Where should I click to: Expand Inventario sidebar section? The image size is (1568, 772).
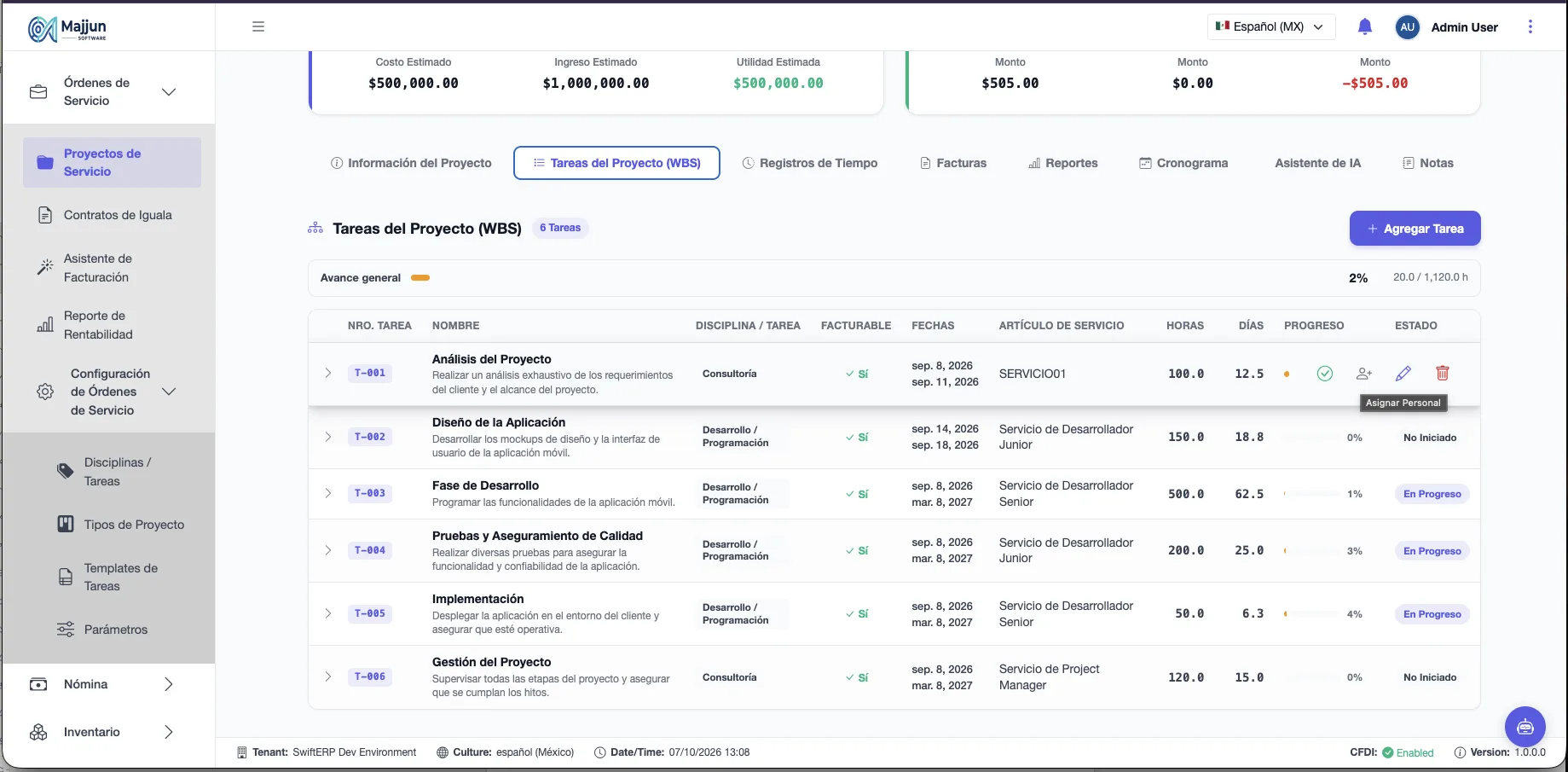click(110, 732)
